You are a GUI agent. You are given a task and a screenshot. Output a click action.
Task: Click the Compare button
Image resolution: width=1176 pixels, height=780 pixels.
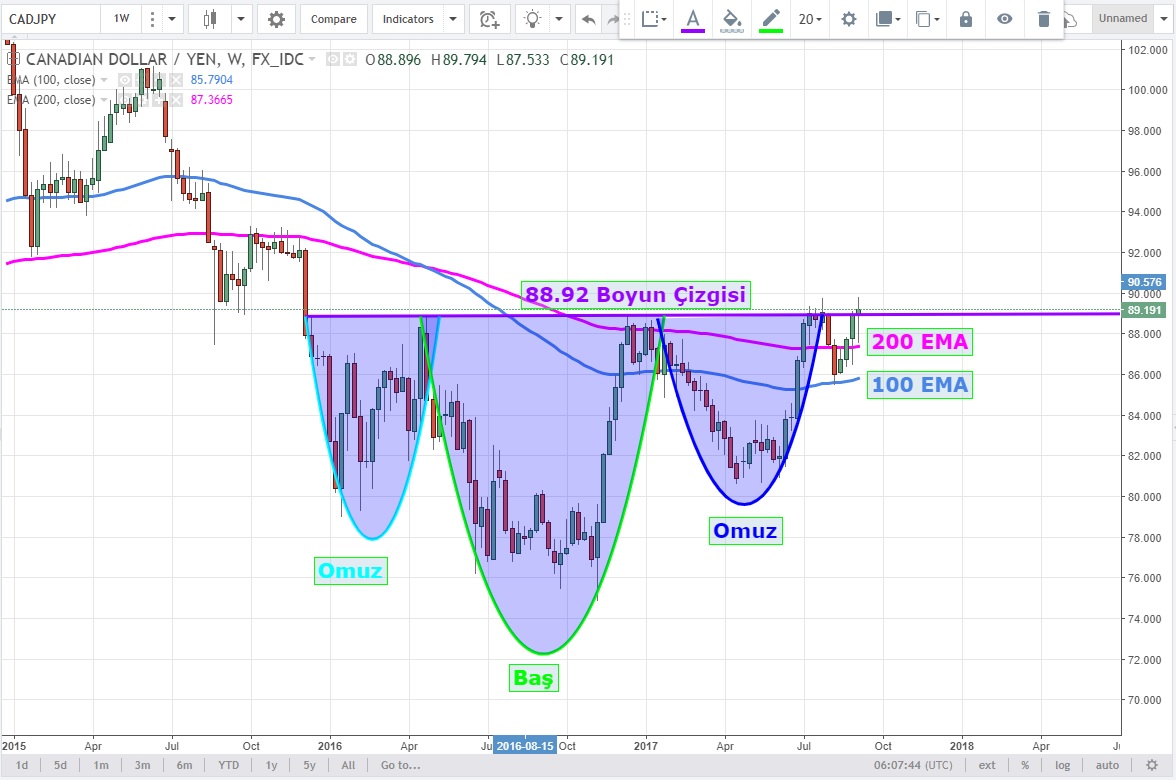pyautogui.click(x=333, y=19)
